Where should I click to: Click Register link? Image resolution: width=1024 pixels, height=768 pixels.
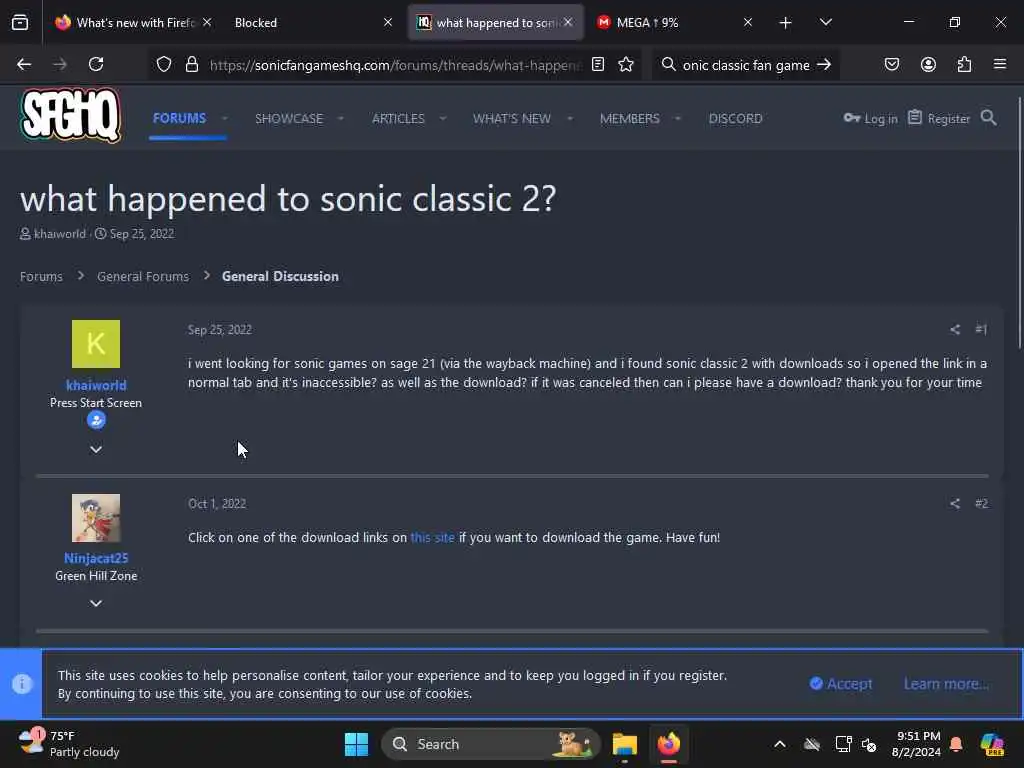939,118
